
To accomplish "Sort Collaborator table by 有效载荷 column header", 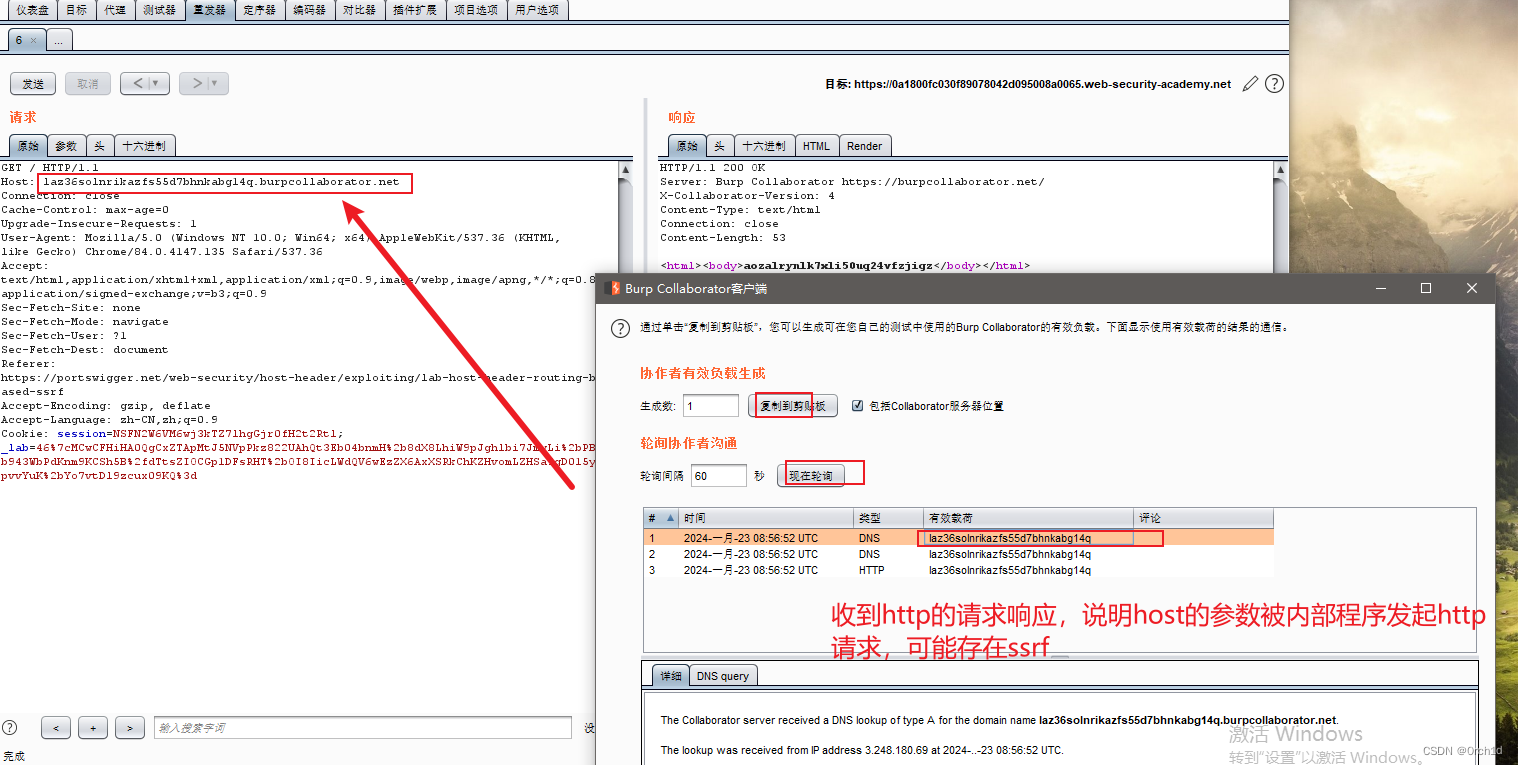I will pos(1029,518).
